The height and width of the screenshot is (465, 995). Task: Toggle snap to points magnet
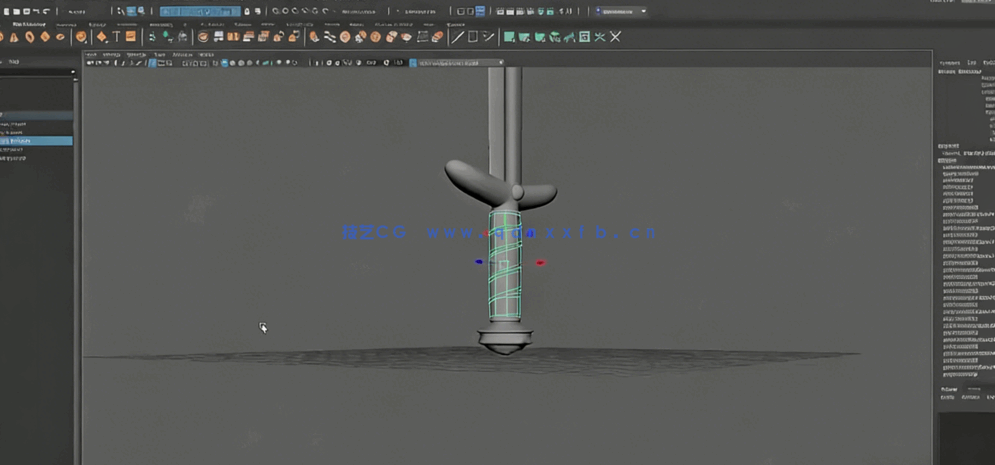pos(294,11)
